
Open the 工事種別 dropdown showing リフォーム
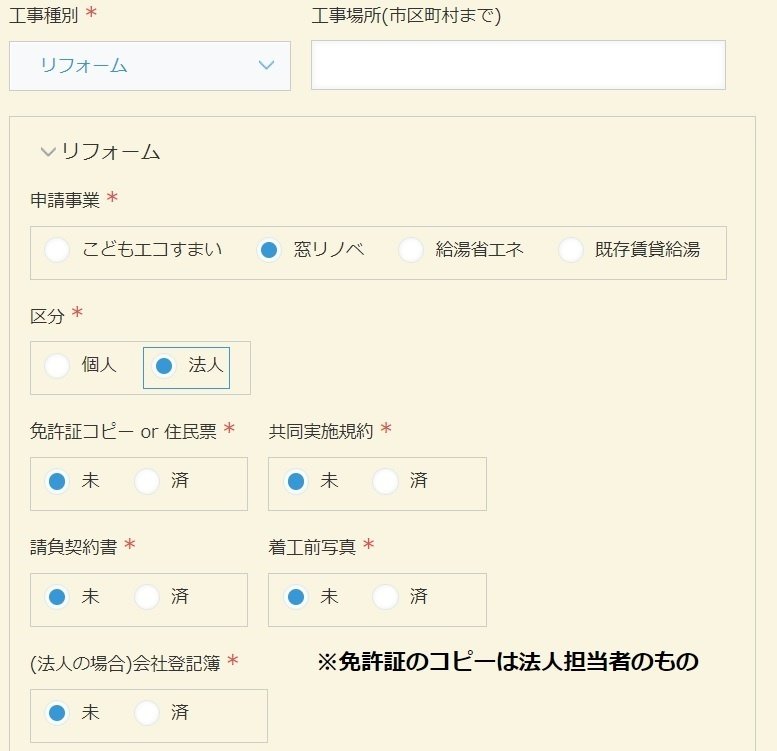click(x=150, y=66)
